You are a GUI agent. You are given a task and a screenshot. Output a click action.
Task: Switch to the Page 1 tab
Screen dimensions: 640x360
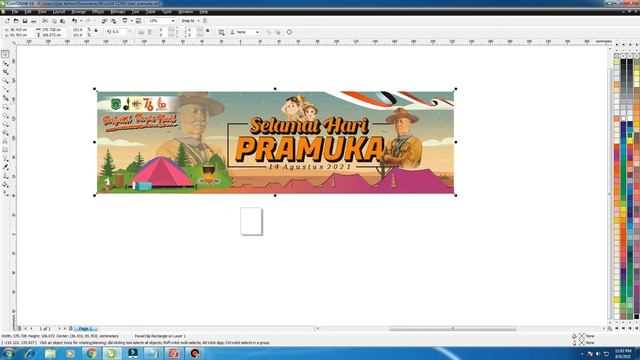(x=85, y=329)
